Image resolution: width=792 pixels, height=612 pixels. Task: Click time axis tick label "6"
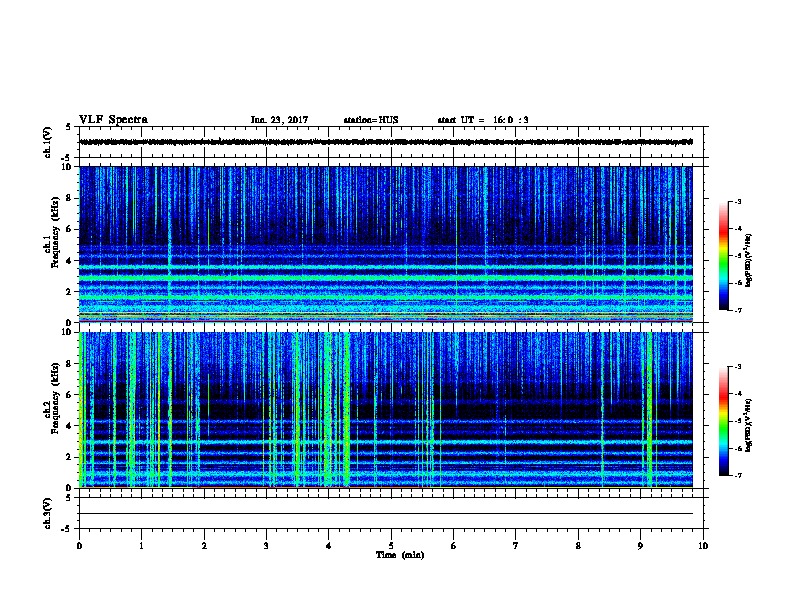(x=454, y=546)
